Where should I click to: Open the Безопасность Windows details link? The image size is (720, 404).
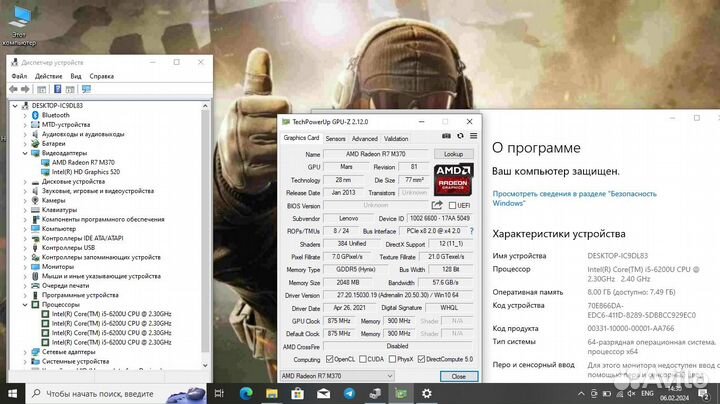(574, 198)
